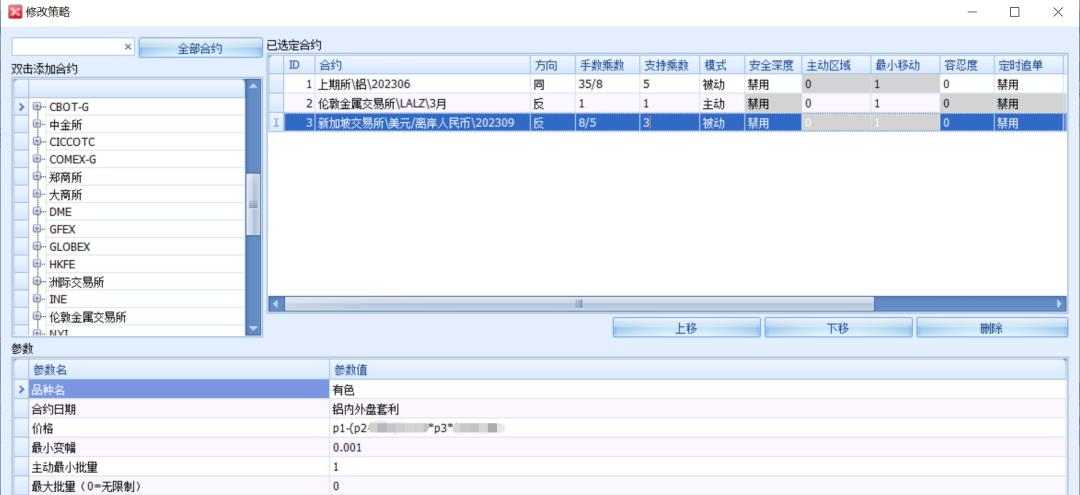This screenshot has height=495, width=1080.
Task: Click the 全部合约 button
Action: [200, 48]
